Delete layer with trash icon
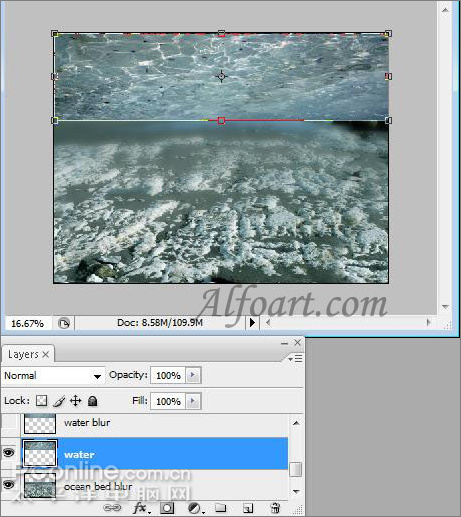 point(275,508)
